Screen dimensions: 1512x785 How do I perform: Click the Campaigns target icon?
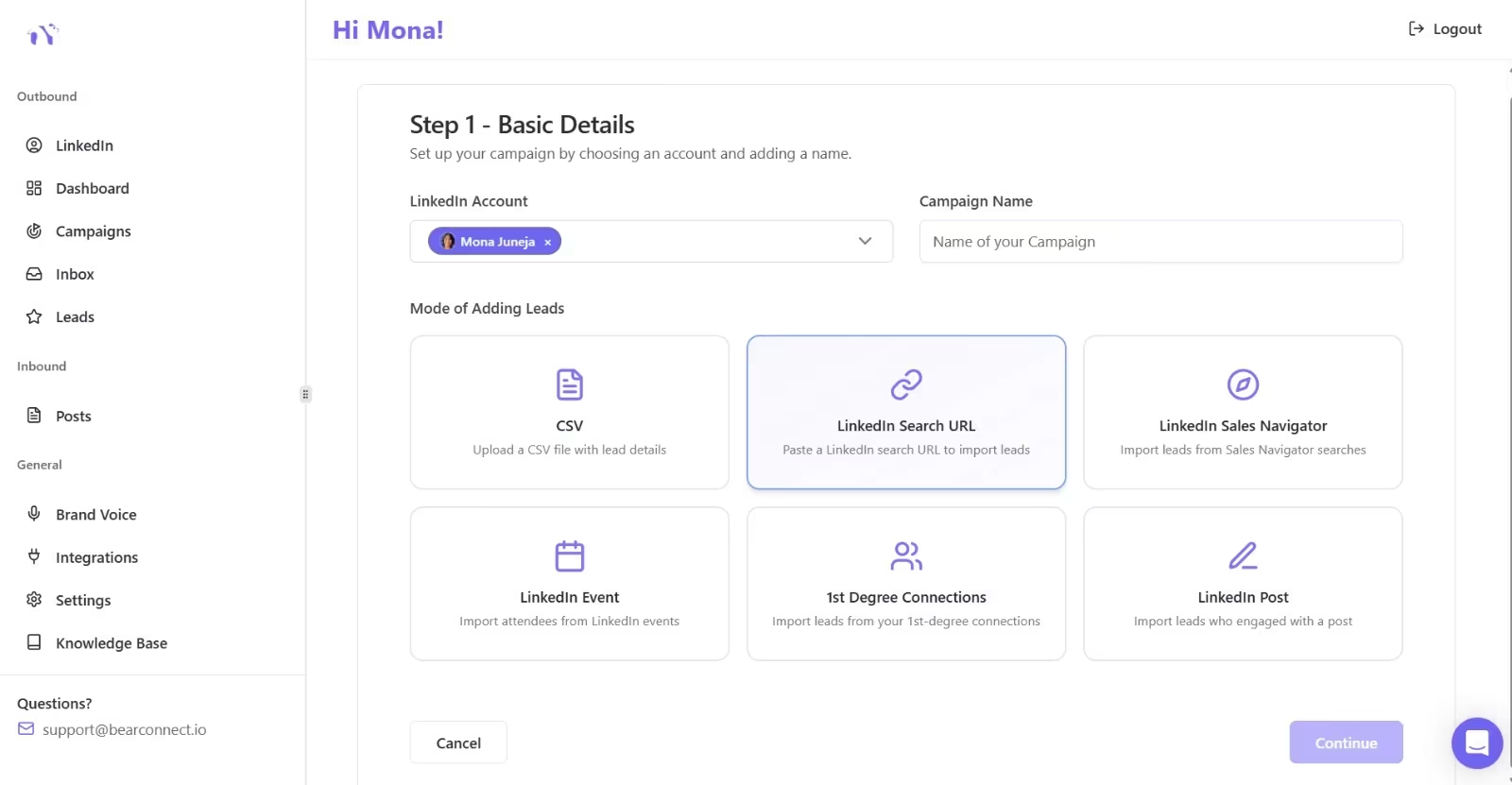tap(34, 230)
